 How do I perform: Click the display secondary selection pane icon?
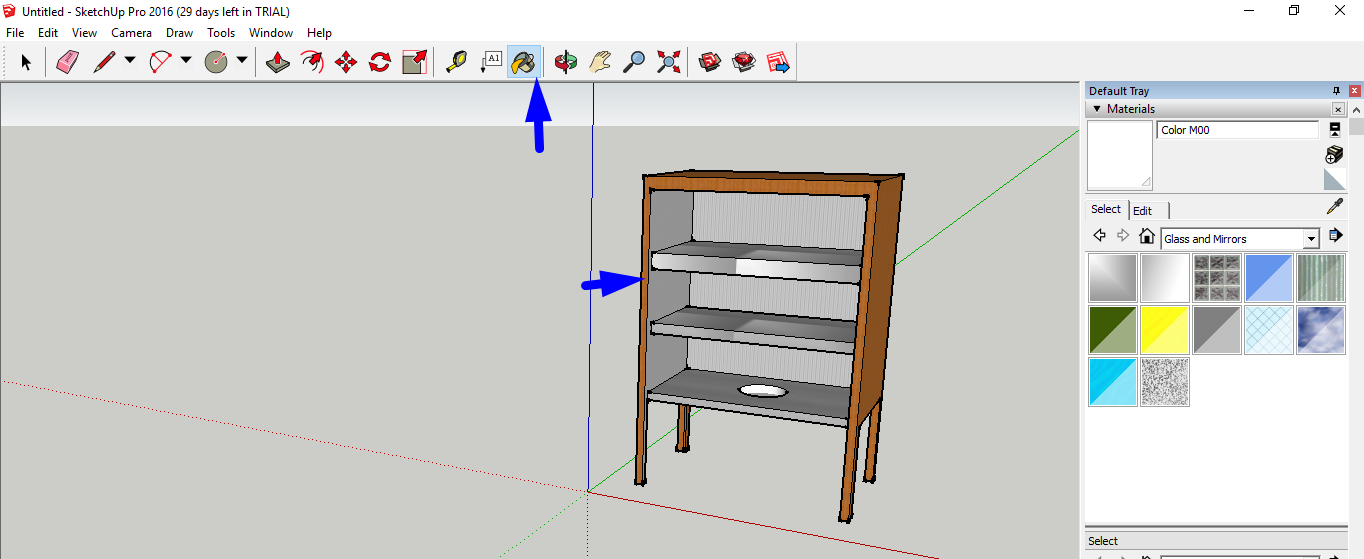point(1334,130)
